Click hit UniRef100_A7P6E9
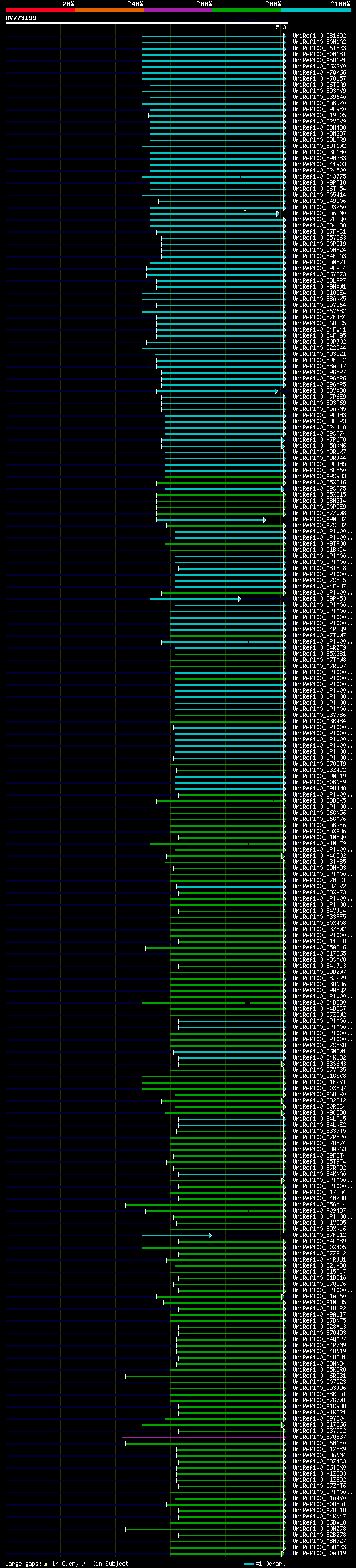The width and height of the screenshot is (356, 1568). tap(319, 397)
